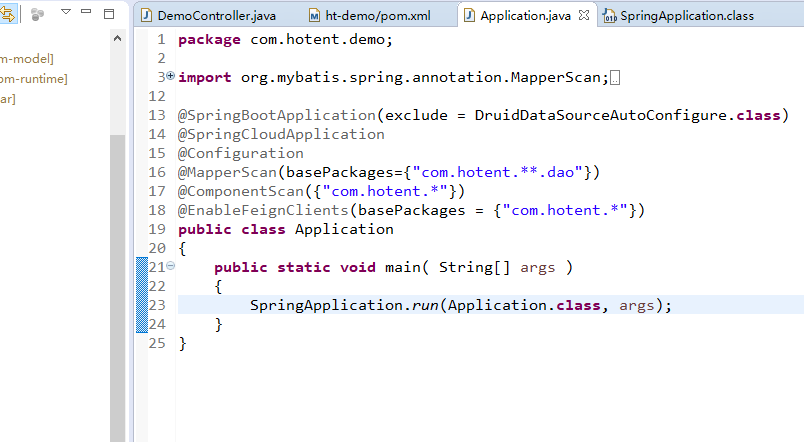Minimize the package explorer panel

[86, 11]
